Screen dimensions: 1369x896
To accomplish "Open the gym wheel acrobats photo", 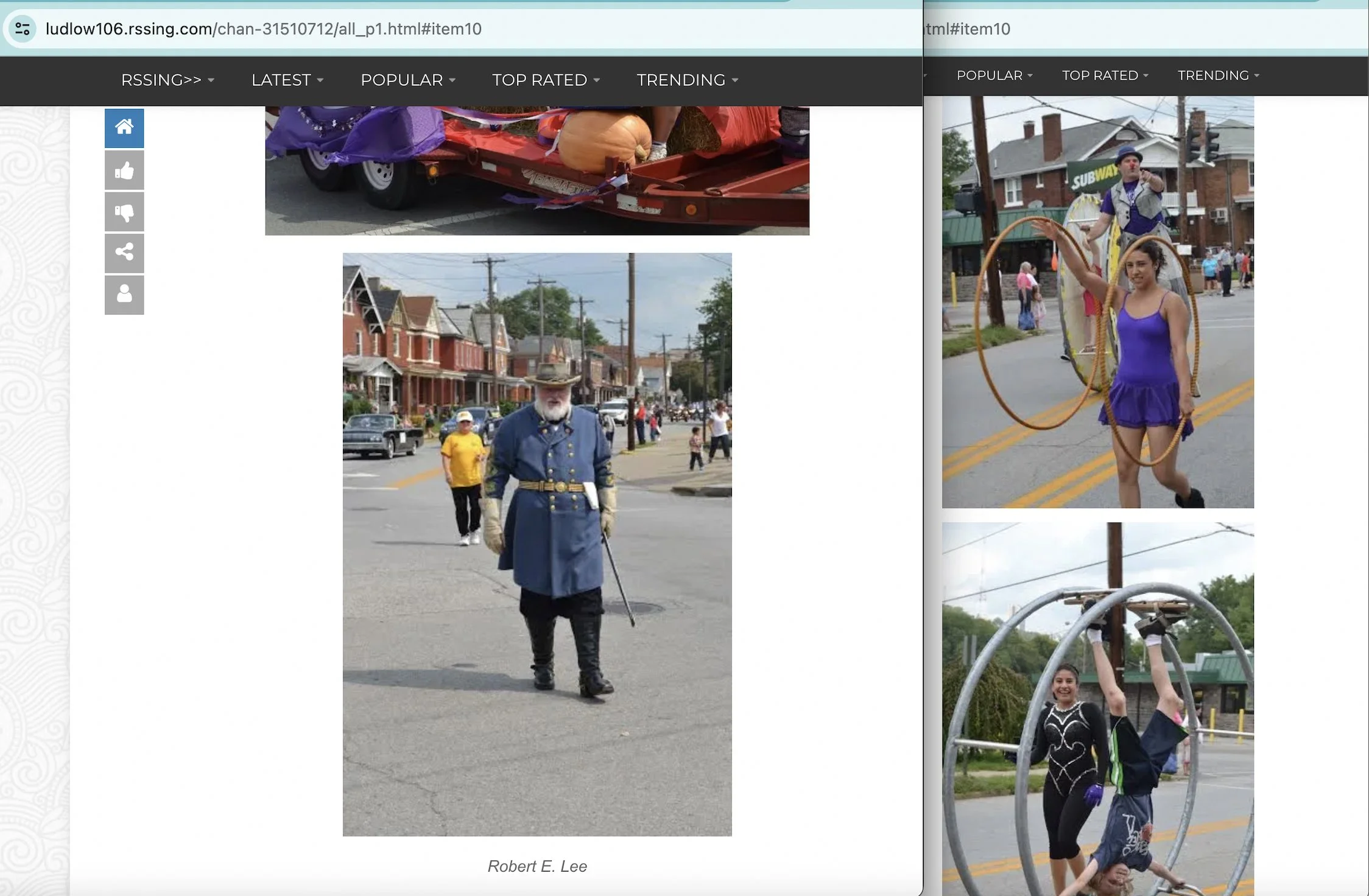I will pyautogui.click(x=1097, y=709).
